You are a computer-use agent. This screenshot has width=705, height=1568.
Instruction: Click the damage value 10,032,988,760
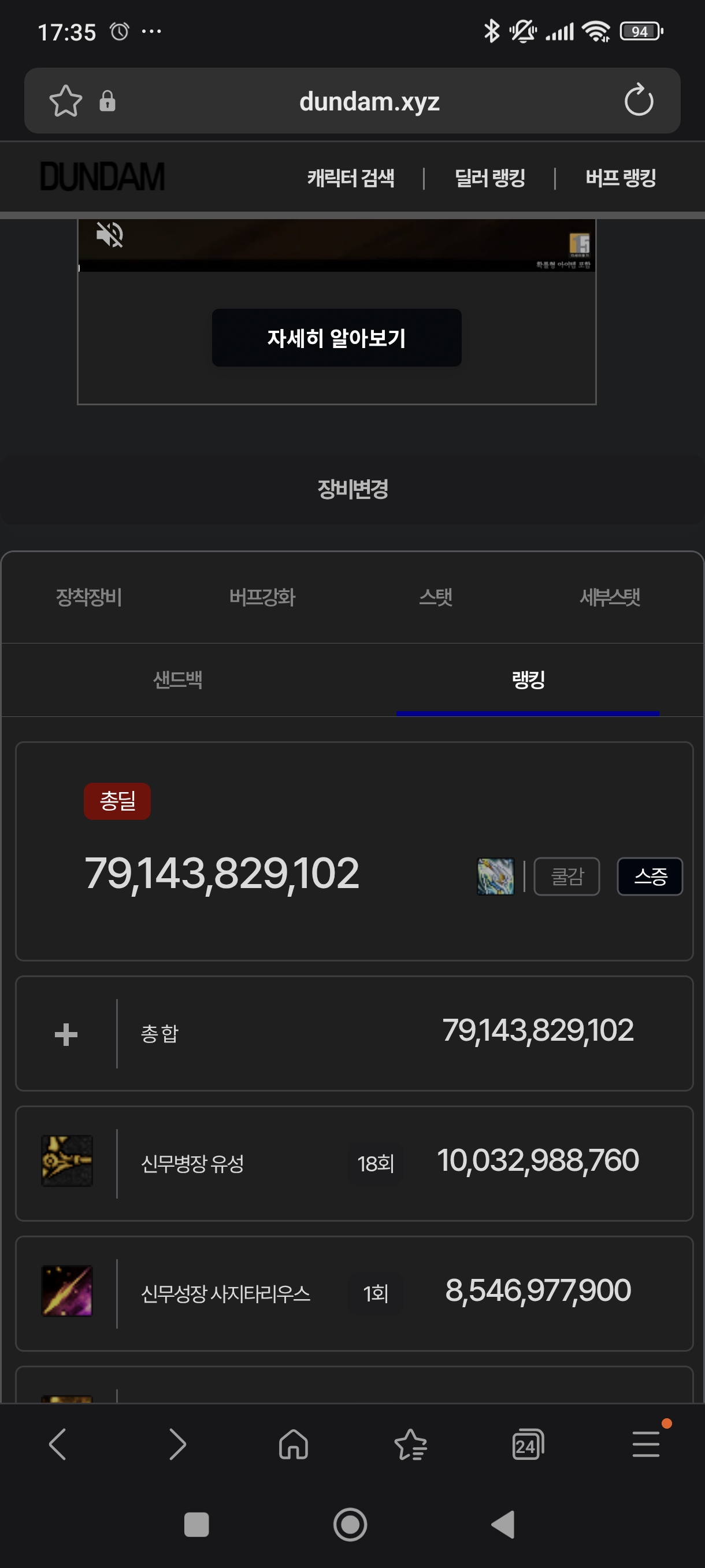[x=538, y=1160]
